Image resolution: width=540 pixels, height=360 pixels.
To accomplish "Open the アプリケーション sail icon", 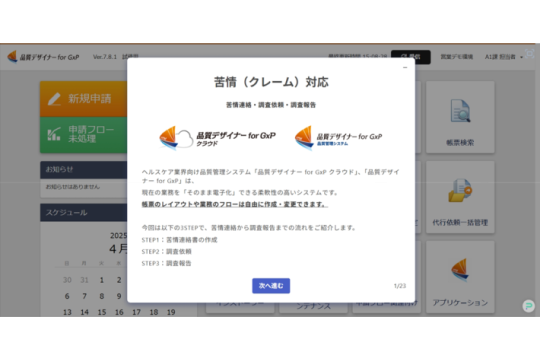I will tap(460, 270).
